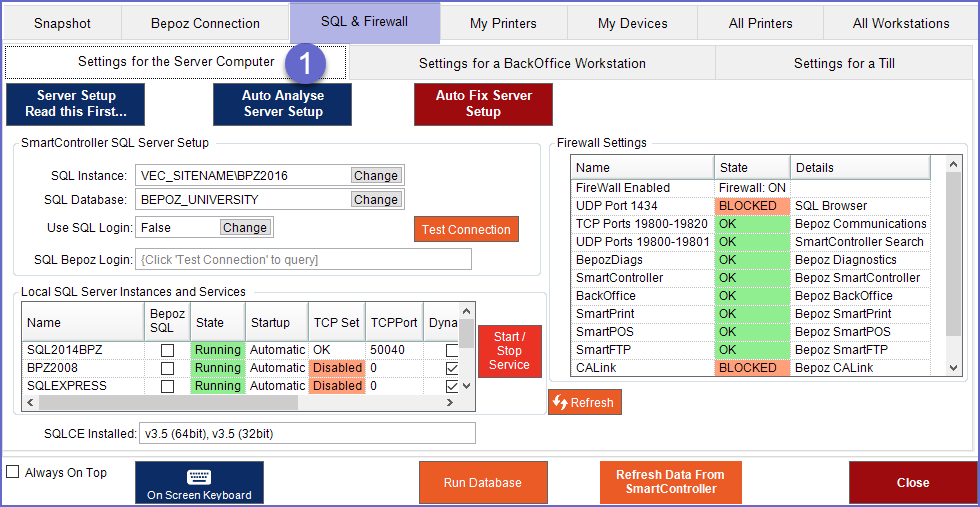Click the Refresh firewall settings button
This screenshot has height=507, width=980.
click(585, 402)
